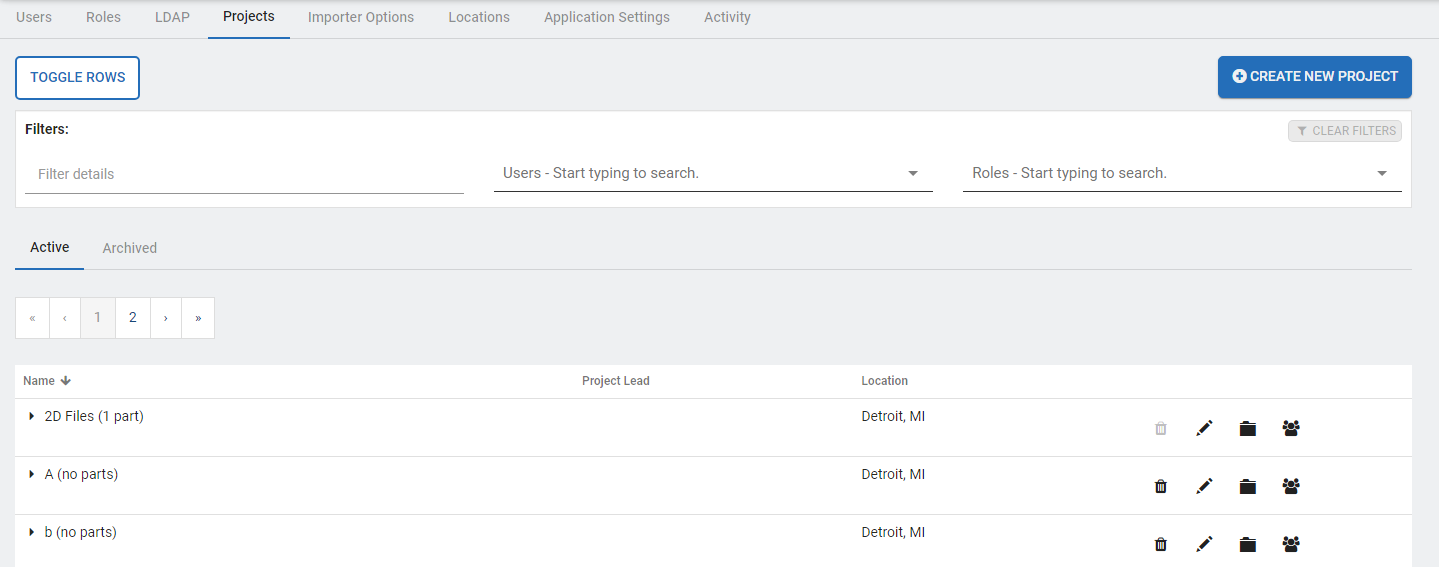1439x567 pixels.
Task: Click Create New Project button
Action: click(x=1314, y=77)
